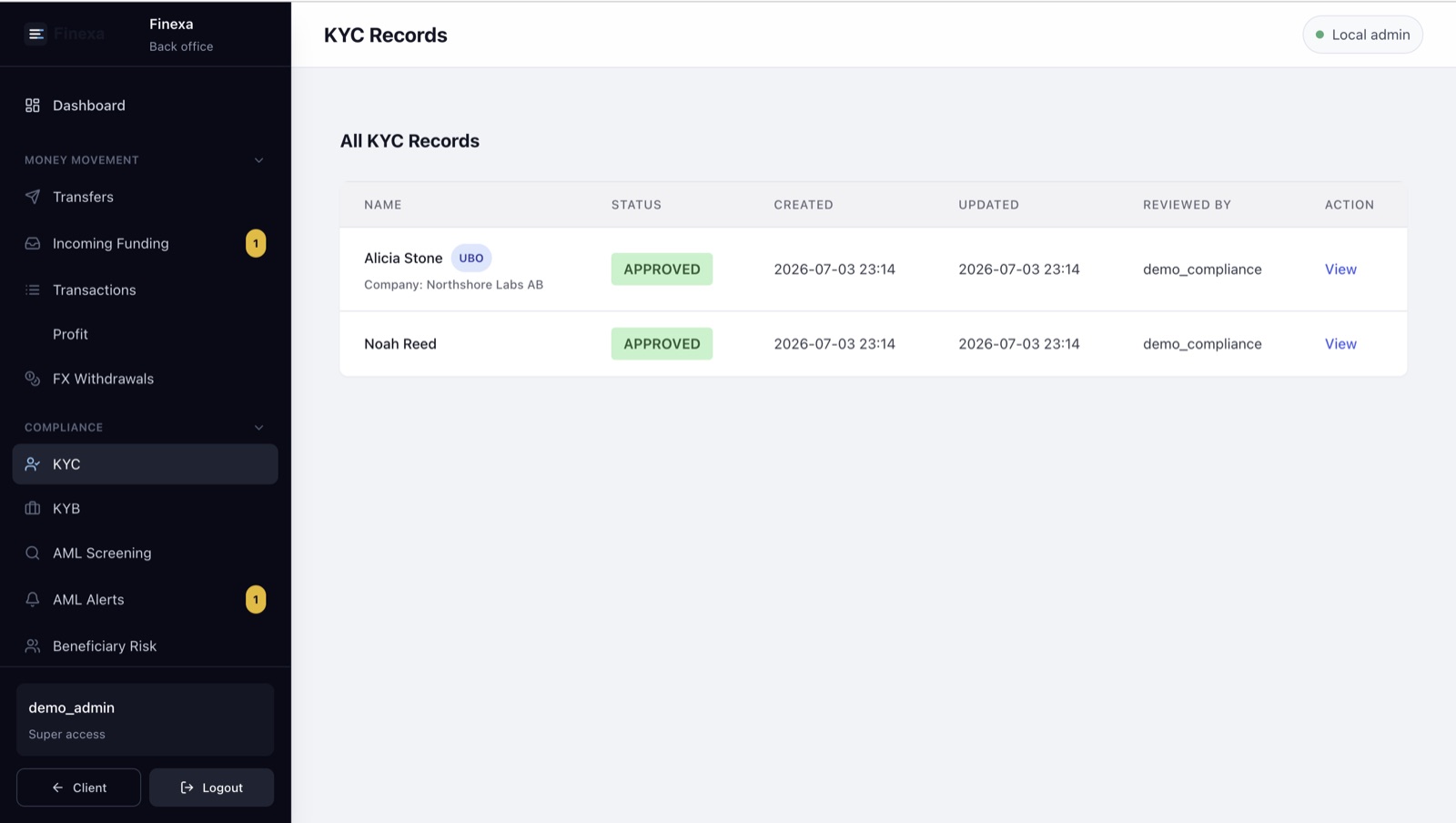The image size is (1456, 823).
Task: Click the UPDATED column header
Action: (988, 205)
